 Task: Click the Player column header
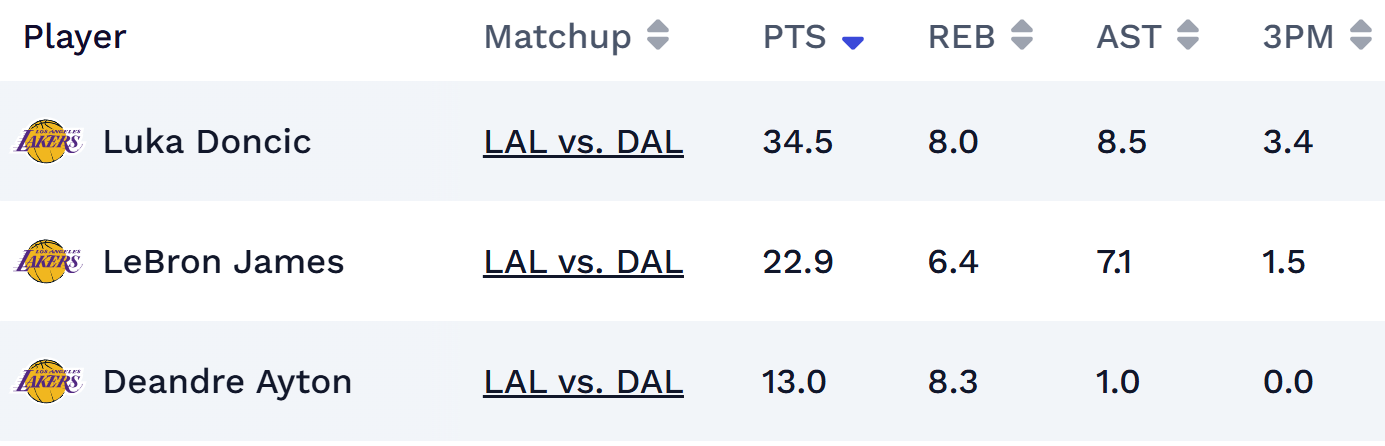[x=75, y=37]
